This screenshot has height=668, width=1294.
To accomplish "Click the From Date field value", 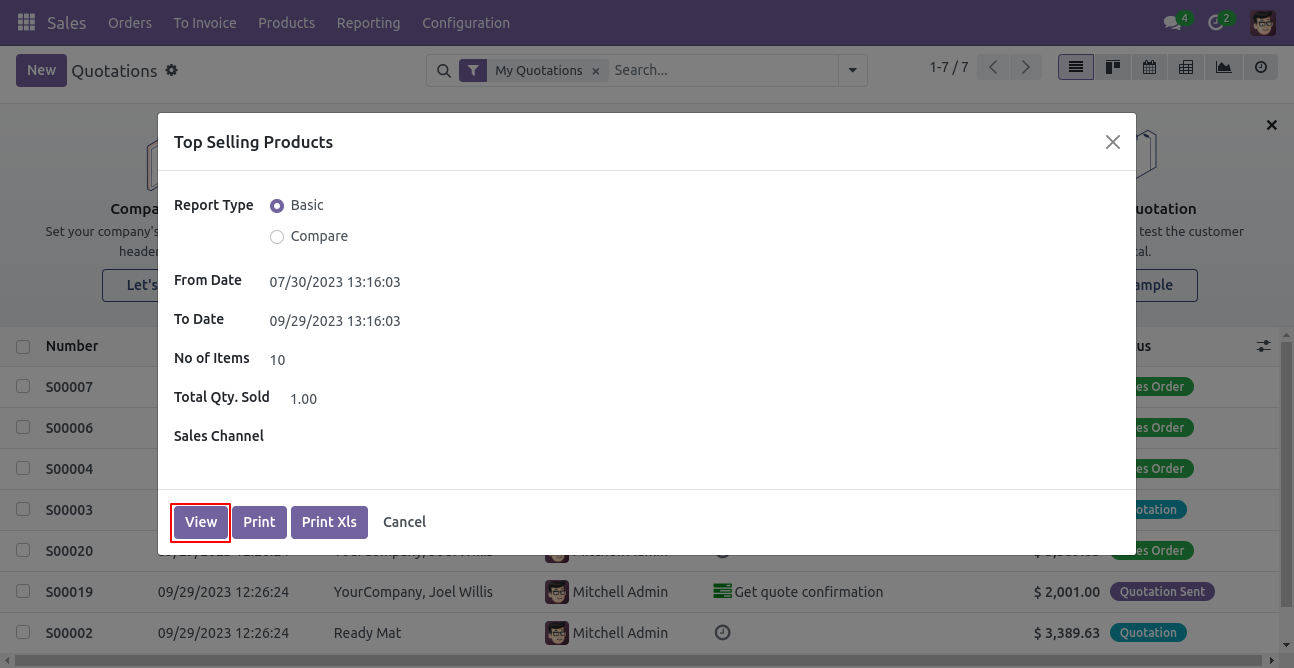I will (x=335, y=282).
